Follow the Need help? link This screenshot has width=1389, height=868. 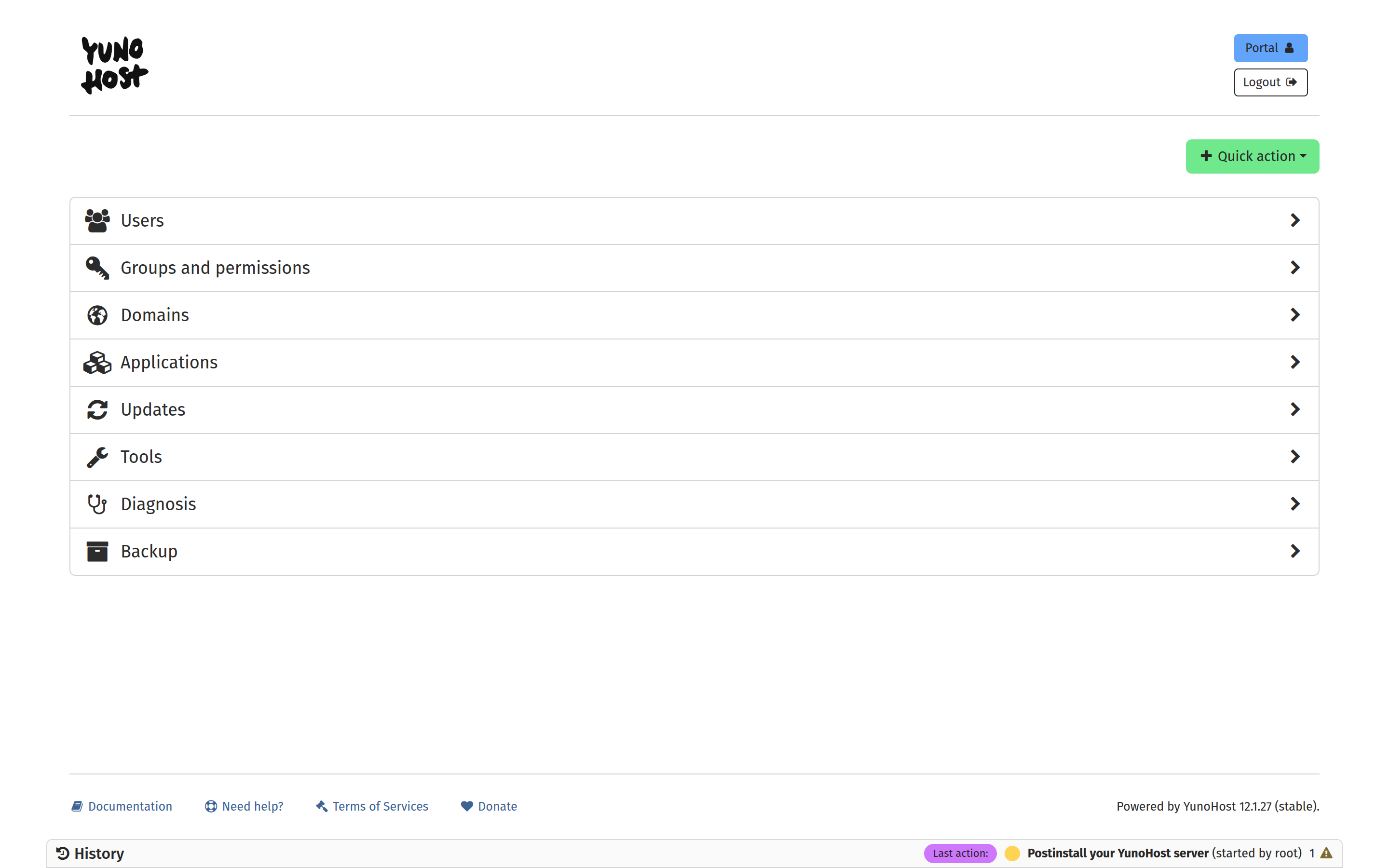pos(244,806)
